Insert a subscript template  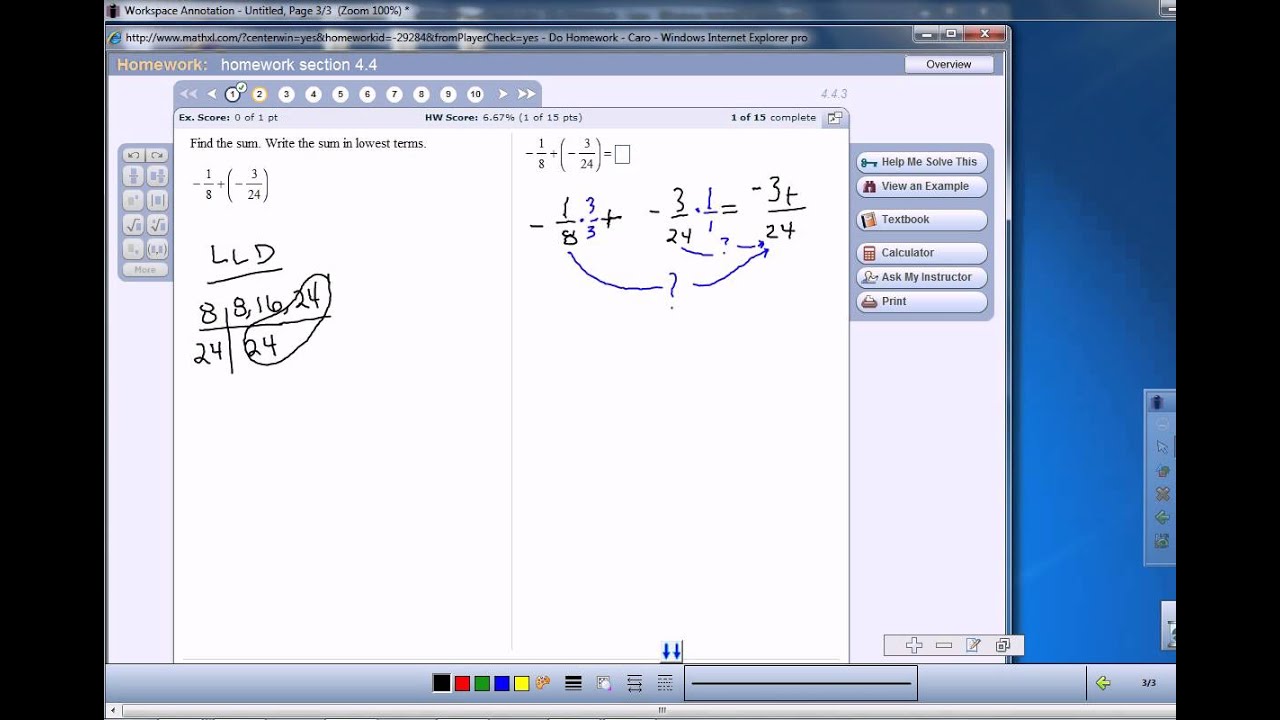[x=134, y=249]
